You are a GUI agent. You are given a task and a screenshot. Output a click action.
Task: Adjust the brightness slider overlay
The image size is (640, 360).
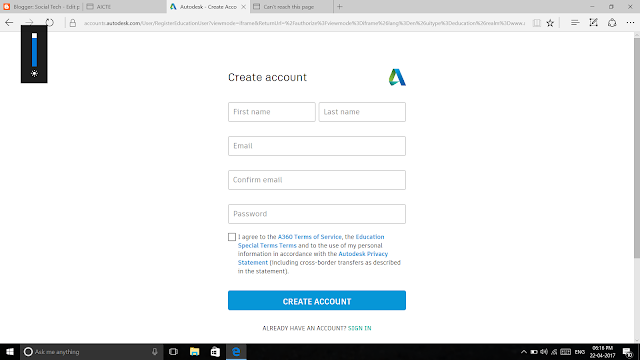coord(34,50)
